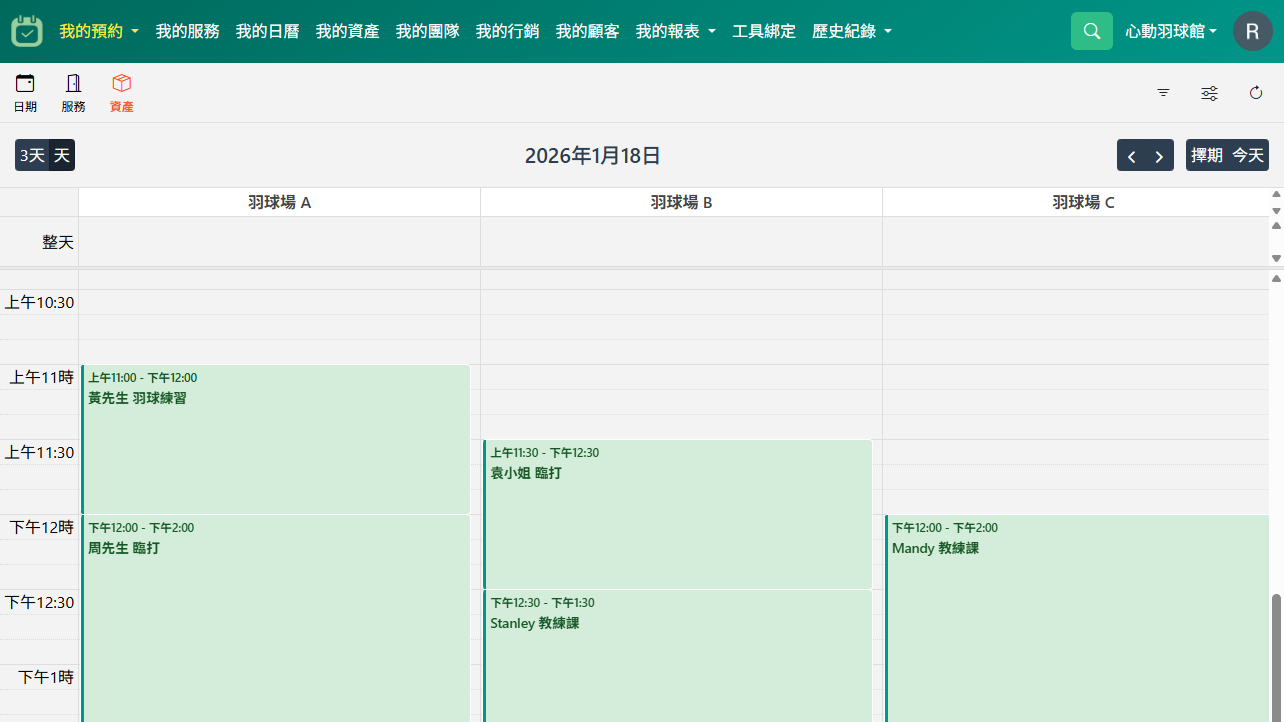The width and height of the screenshot is (1284, 722).
Task: Go to next day with right arrow
Action: (x=1159, y=155)
